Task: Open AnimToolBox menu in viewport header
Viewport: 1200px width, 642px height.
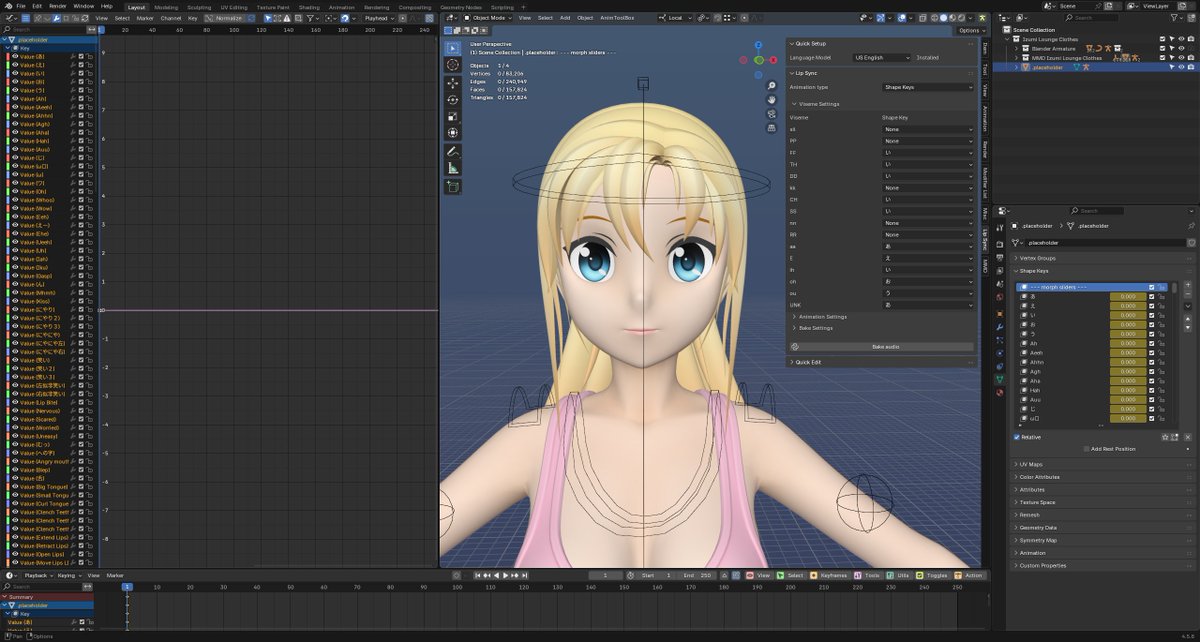Action: [617, 18]
